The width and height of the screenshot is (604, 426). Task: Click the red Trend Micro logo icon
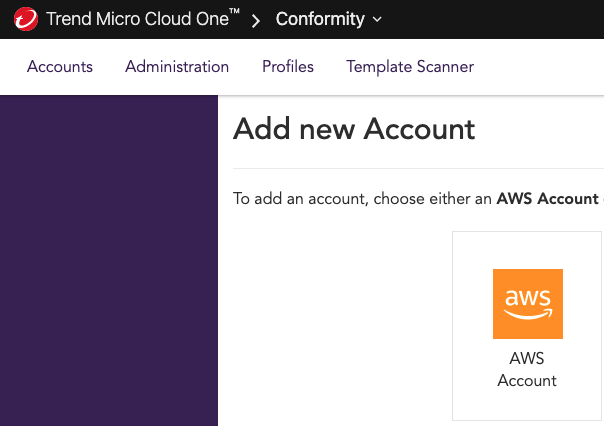pos(26,19)
